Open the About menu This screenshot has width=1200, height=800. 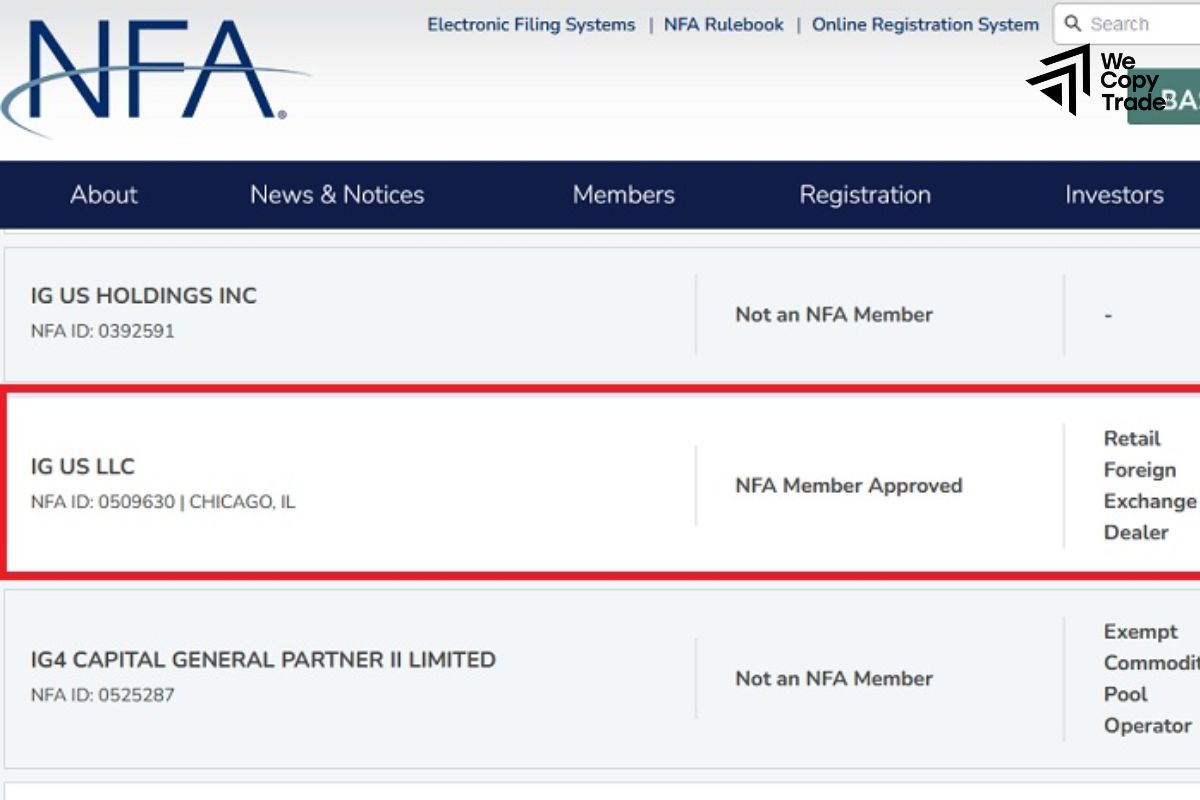coord(104,195)
